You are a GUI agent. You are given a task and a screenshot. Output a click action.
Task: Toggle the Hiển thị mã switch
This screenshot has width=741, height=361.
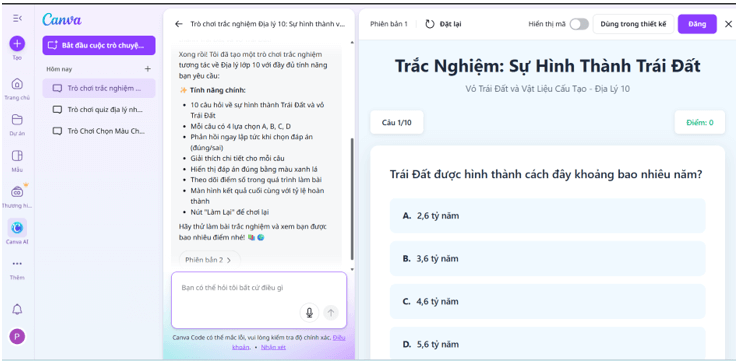pos(579,24)
